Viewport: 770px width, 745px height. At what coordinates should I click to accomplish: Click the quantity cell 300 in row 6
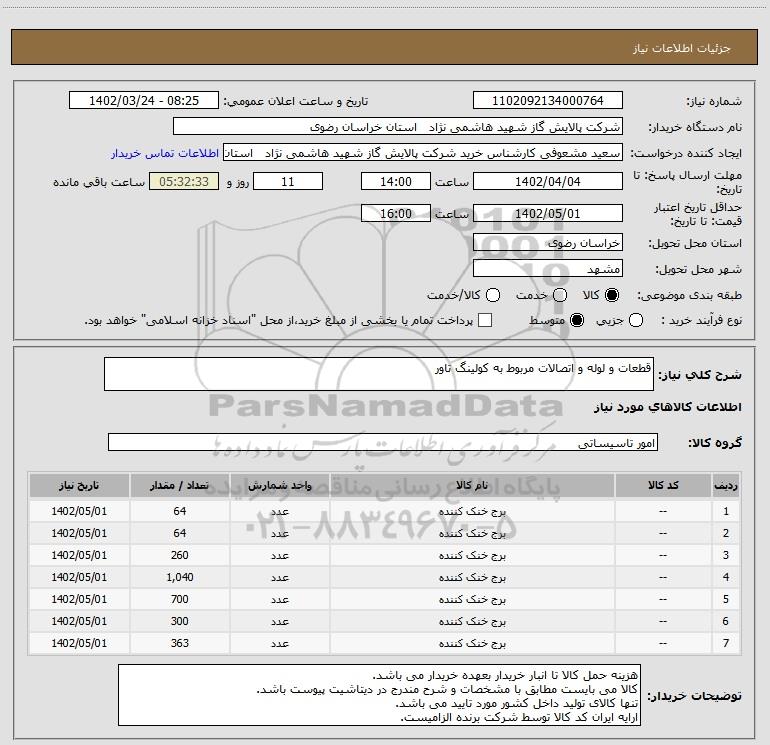[180, 621]
